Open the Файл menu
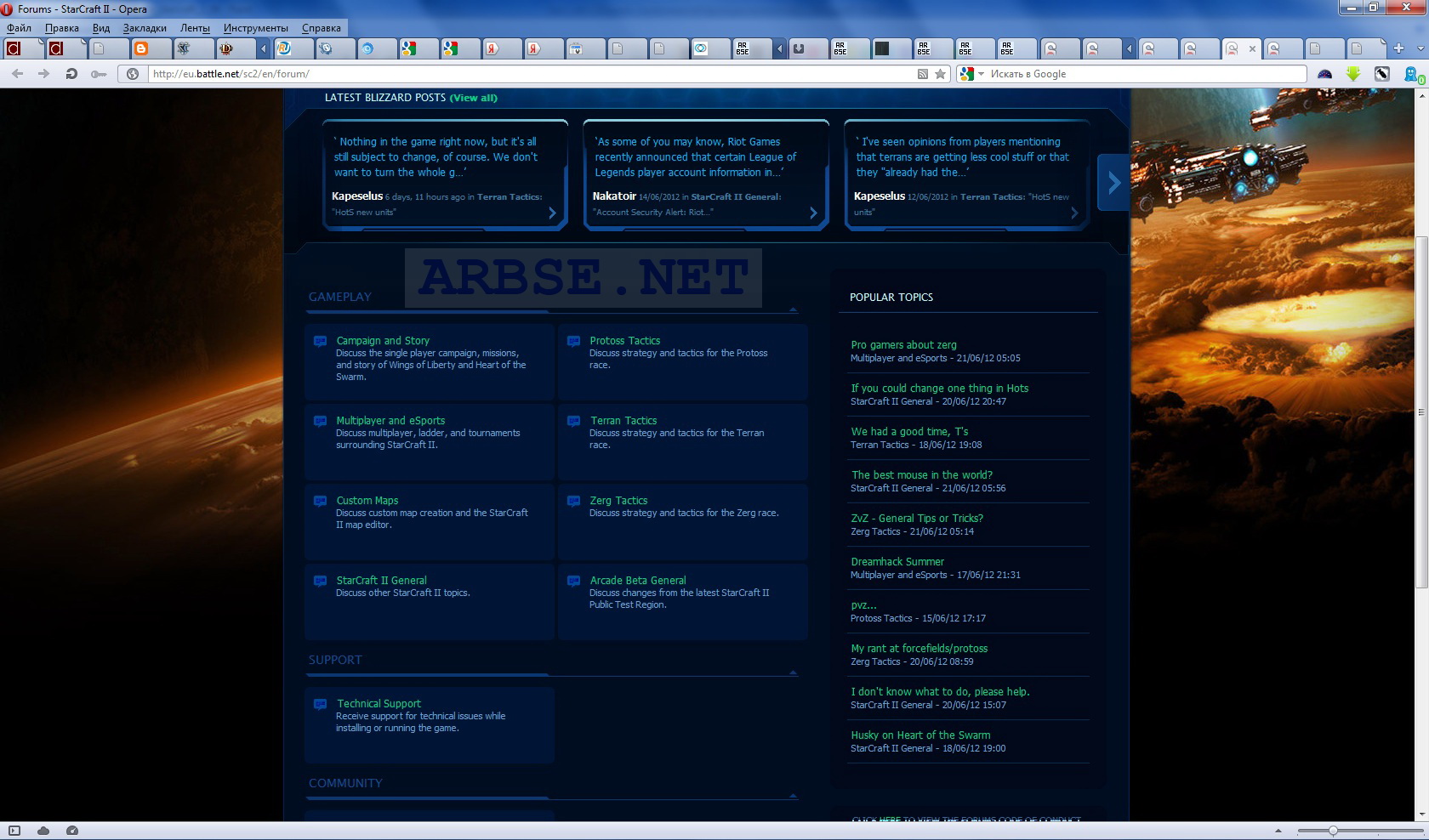The image size is (1429, 840). [x=19, y=28]
